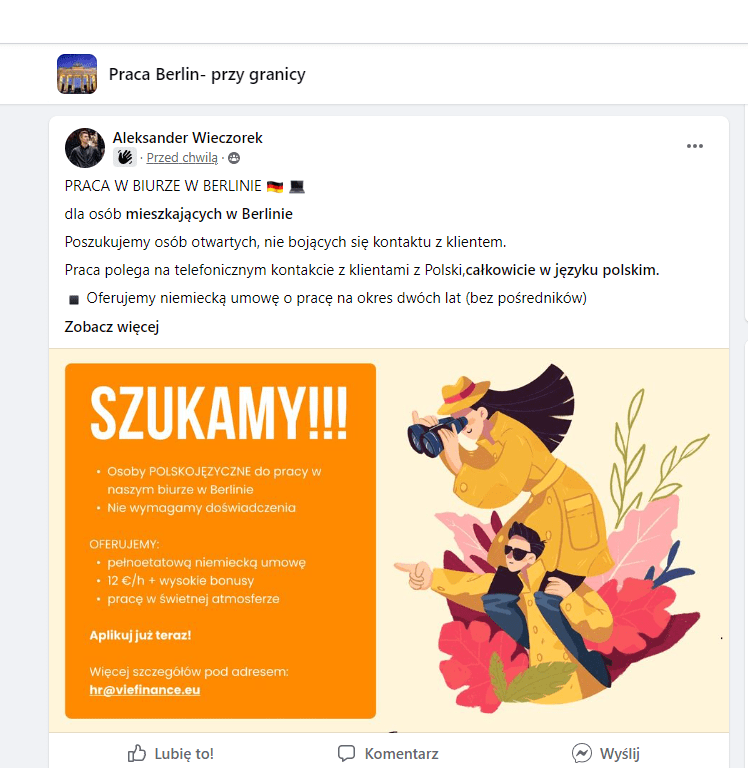The height and width of the screenshot is (768, 748).
Task: Open Aleksander Wieczorek's round profile photo
Action: click(85, 148)
